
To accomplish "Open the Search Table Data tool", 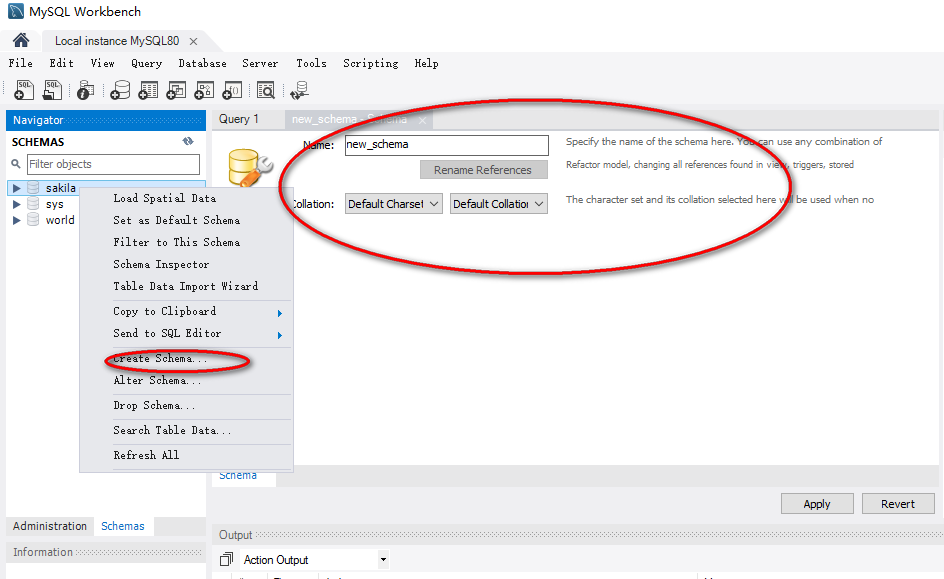I will 266,90.
